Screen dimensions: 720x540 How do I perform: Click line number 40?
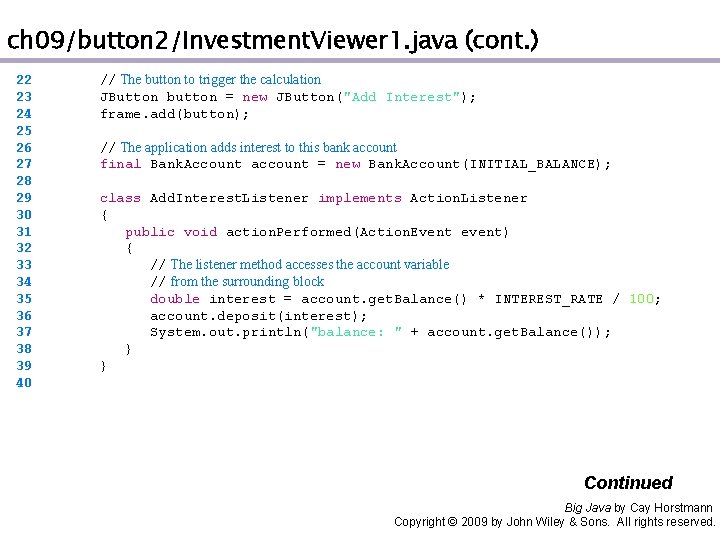pos(24,382)
